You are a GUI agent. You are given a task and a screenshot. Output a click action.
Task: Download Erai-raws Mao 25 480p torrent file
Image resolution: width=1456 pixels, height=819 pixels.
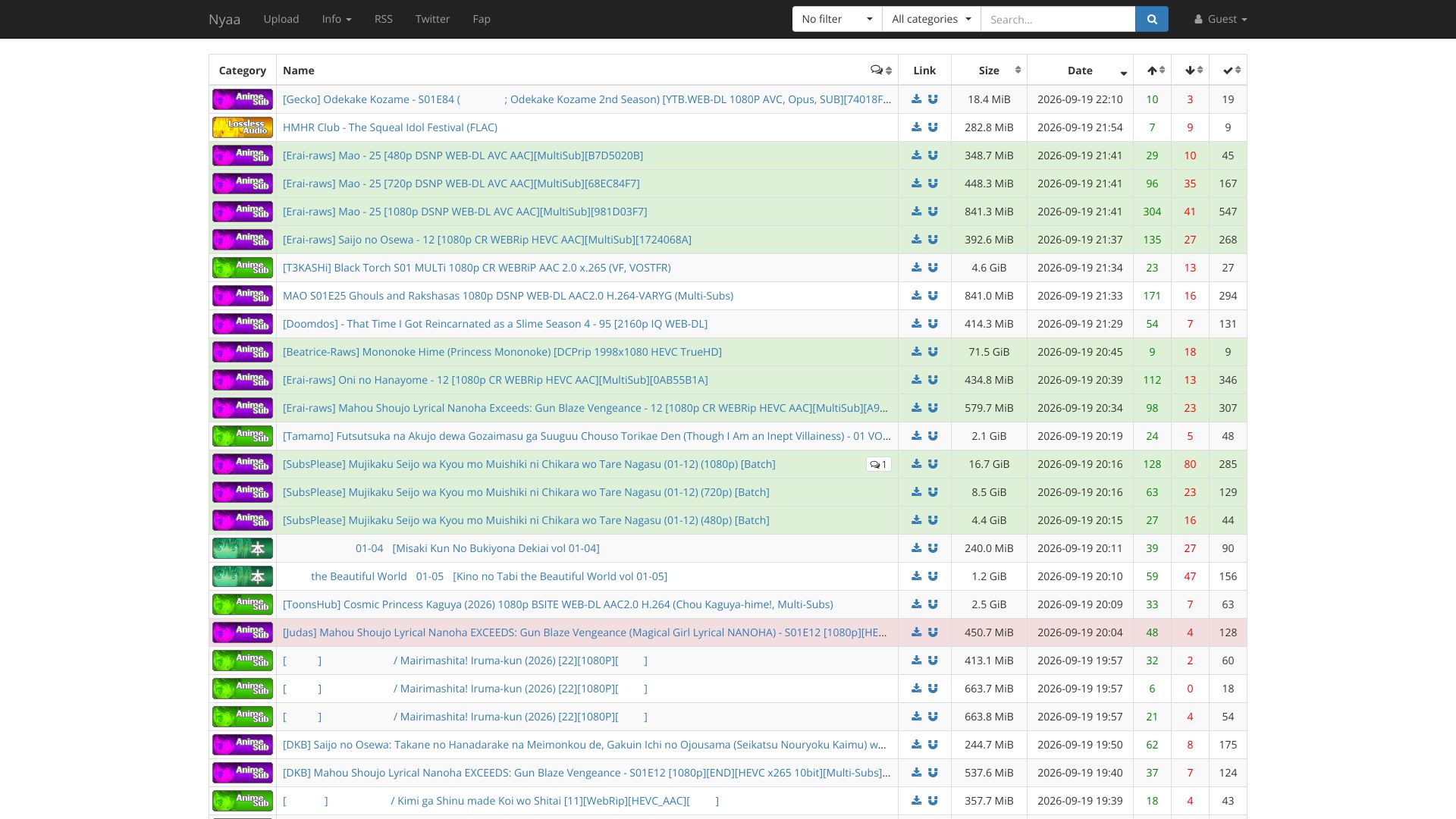pos(916,155)
